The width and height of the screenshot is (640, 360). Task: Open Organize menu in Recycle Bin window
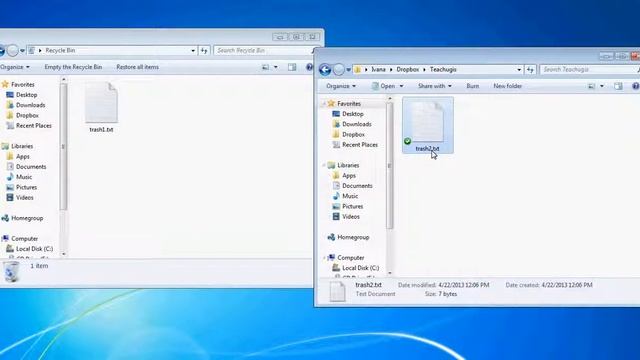[15, 67]
